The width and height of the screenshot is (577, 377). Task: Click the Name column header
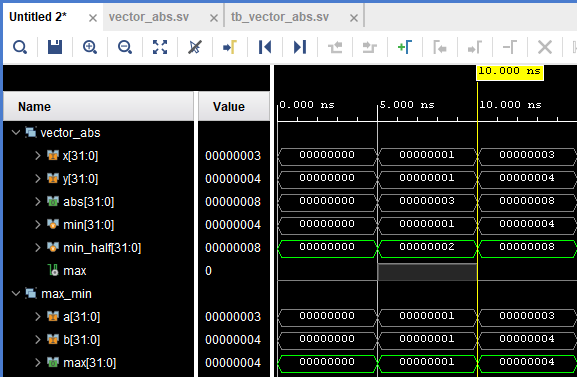click(x=99, y=106)
